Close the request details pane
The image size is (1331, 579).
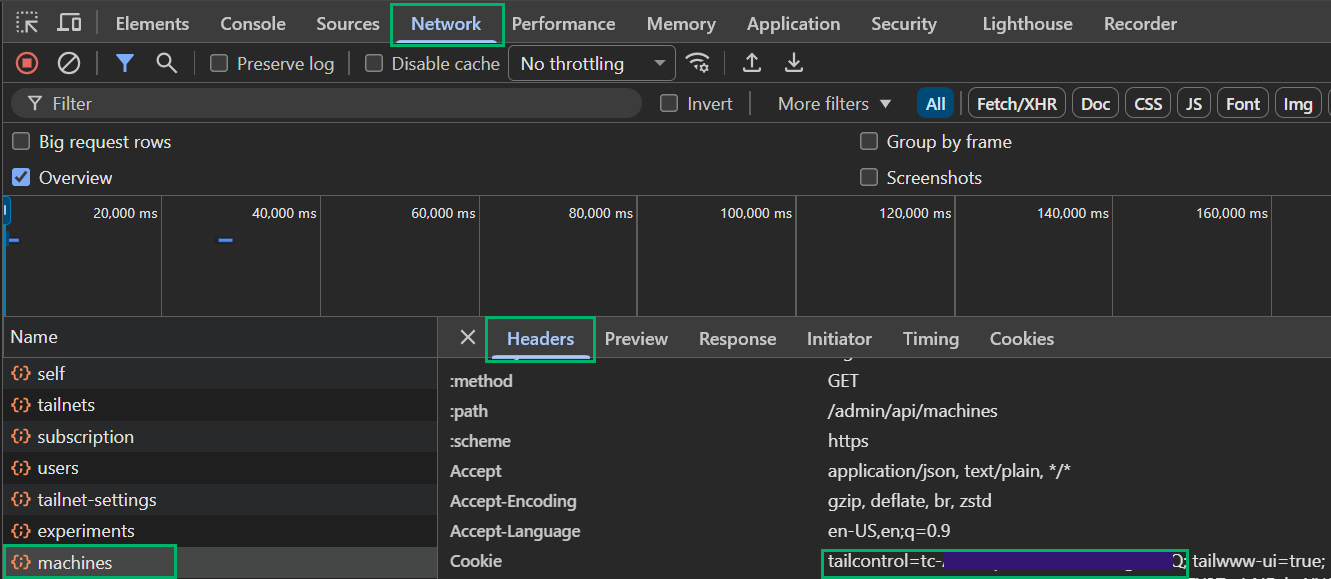(468, 338)
